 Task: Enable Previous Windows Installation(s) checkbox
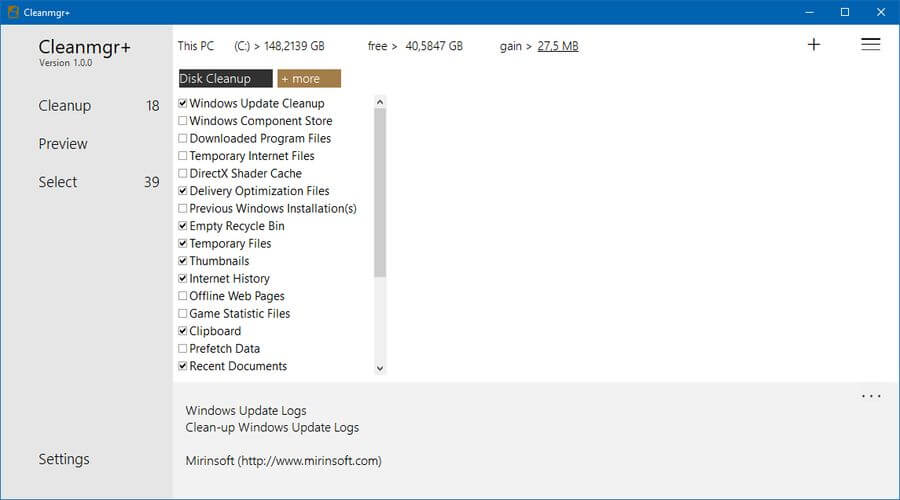point(183,208)
